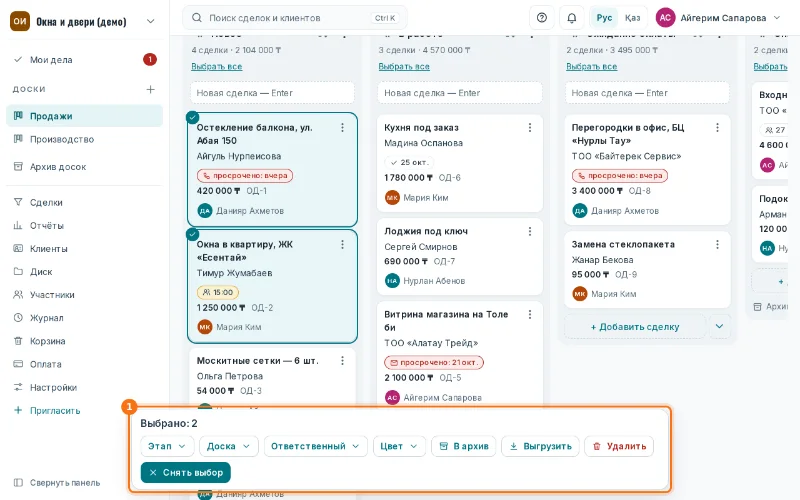800x500 pixels.
Task: Expand the Окна и двери company dropdown
Action: (151, 21)
